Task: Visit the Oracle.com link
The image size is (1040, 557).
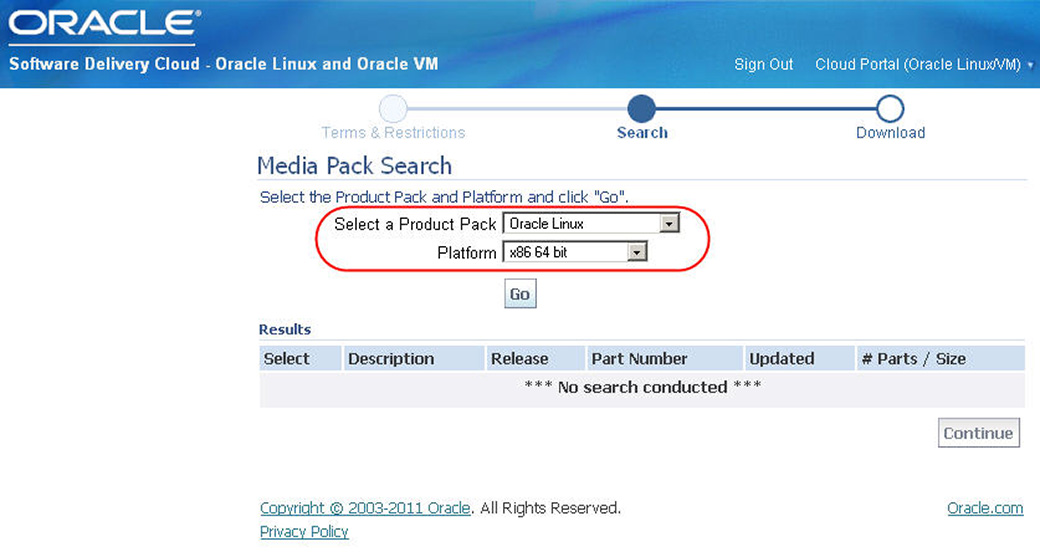Action: [985, 508]
